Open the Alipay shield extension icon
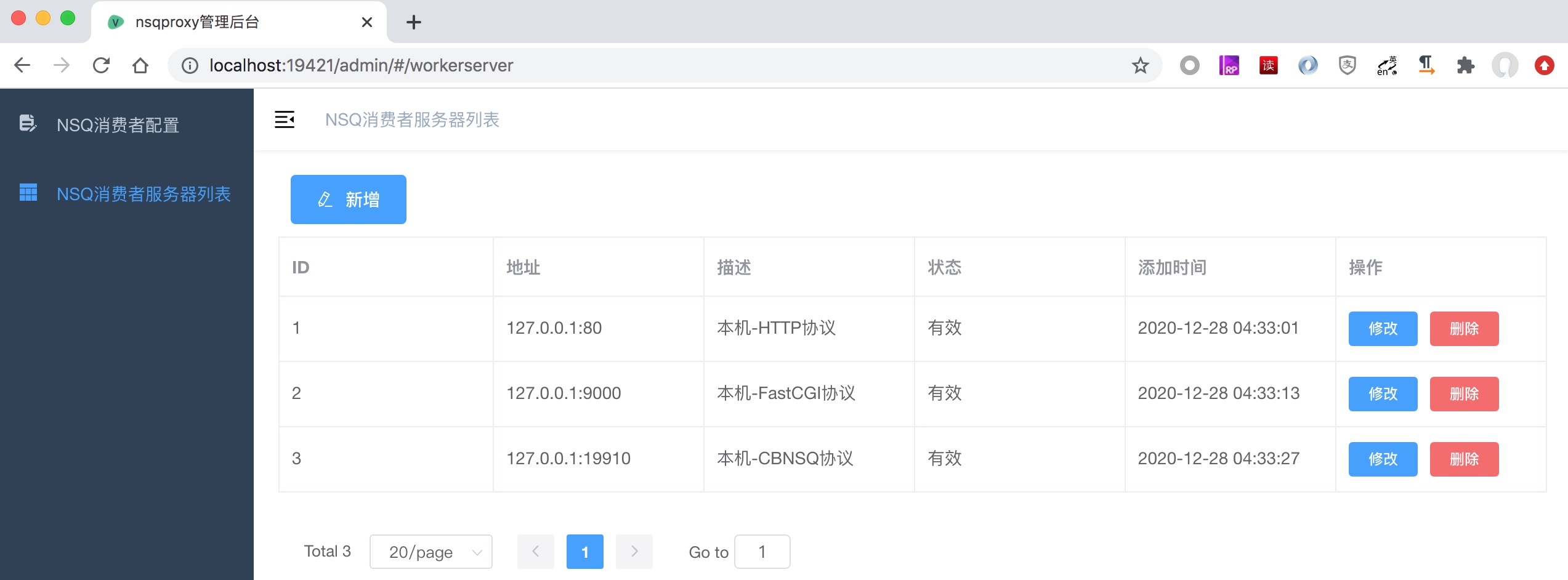 (1348, 65)
